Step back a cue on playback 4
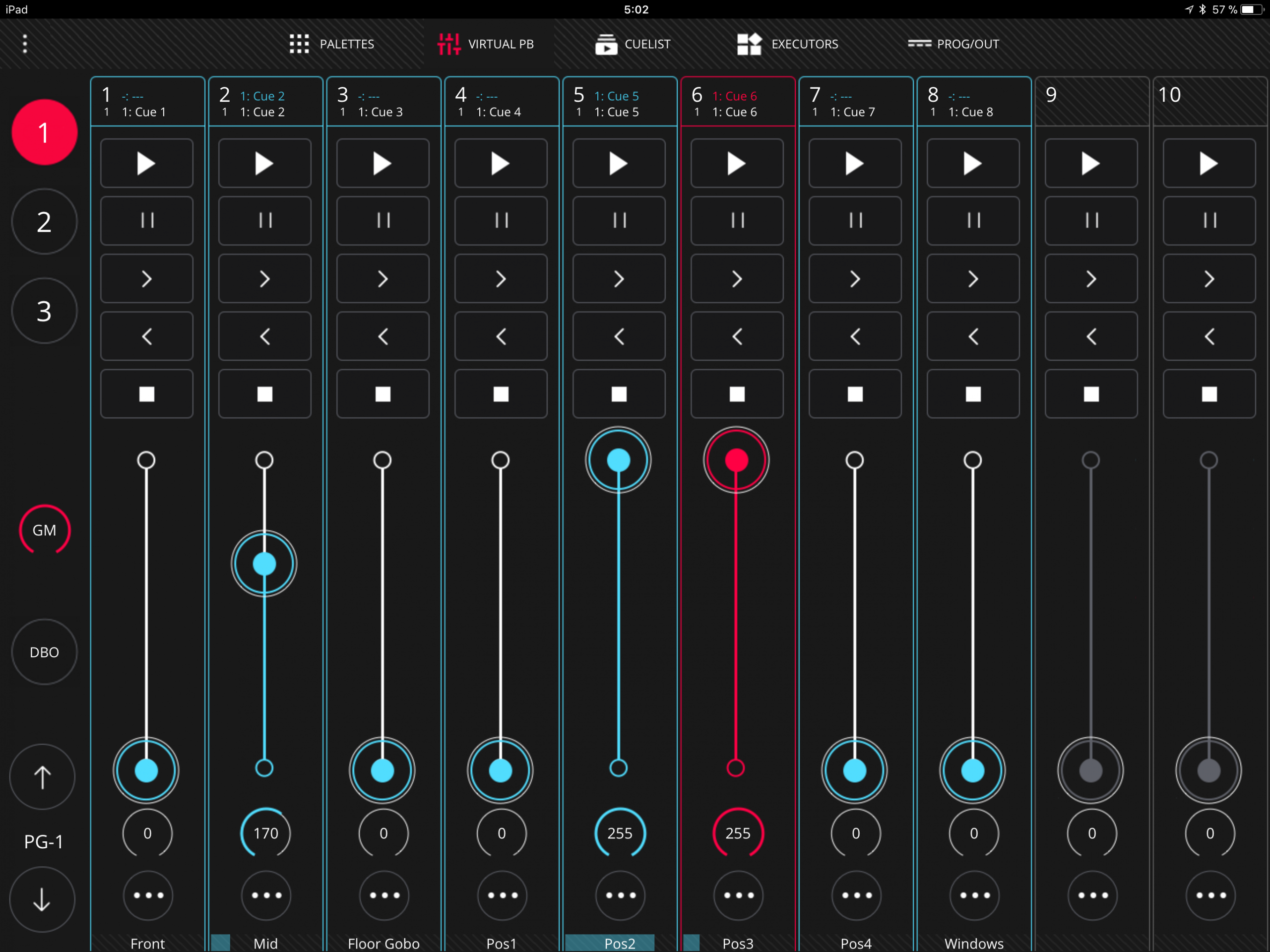This screenshot has height=952, width=1270. pos(501,336)
